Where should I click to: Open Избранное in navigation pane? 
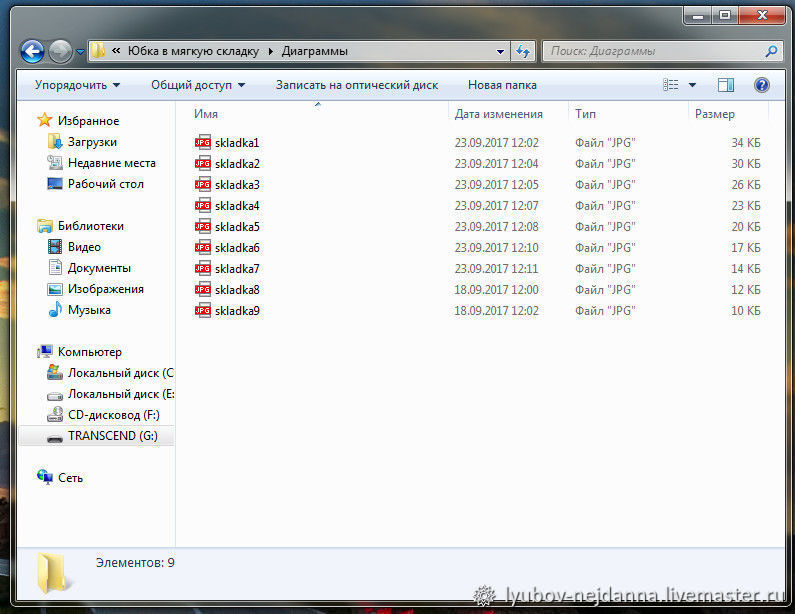coord(88,121)
